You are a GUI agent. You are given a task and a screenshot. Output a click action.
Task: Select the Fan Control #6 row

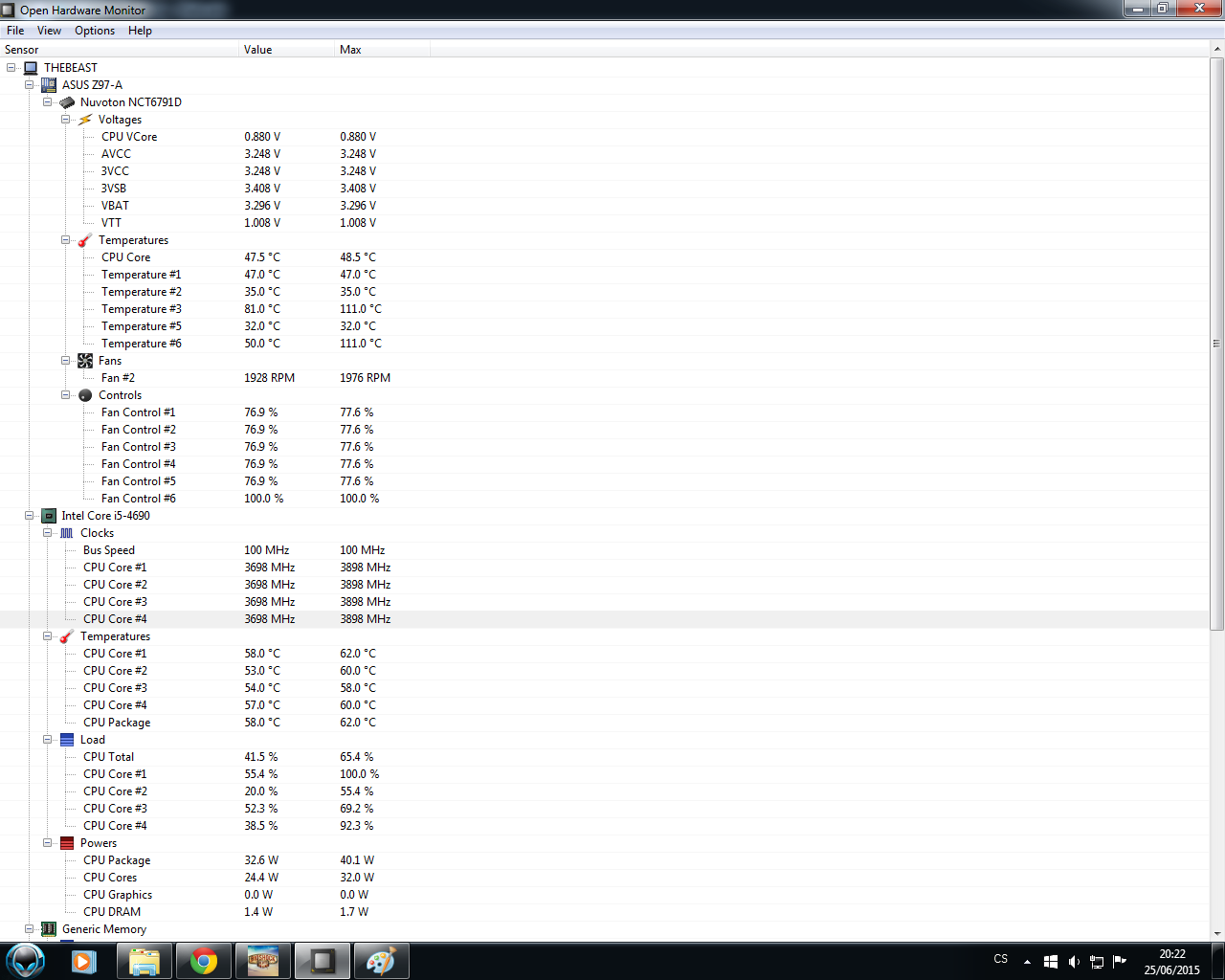[x=605, y=499]
